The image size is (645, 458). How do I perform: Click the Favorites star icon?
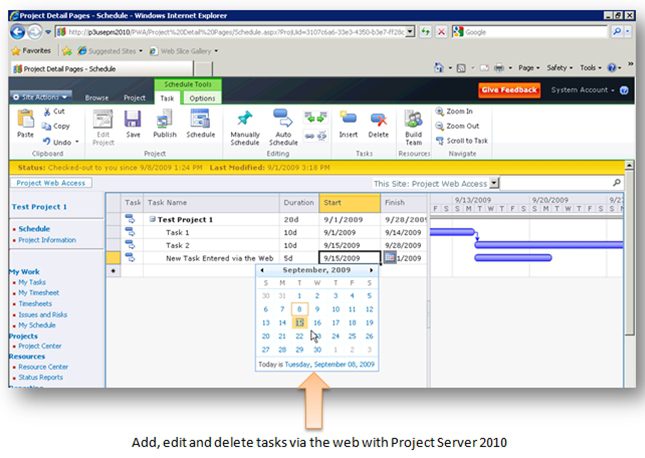pos(16,51)
